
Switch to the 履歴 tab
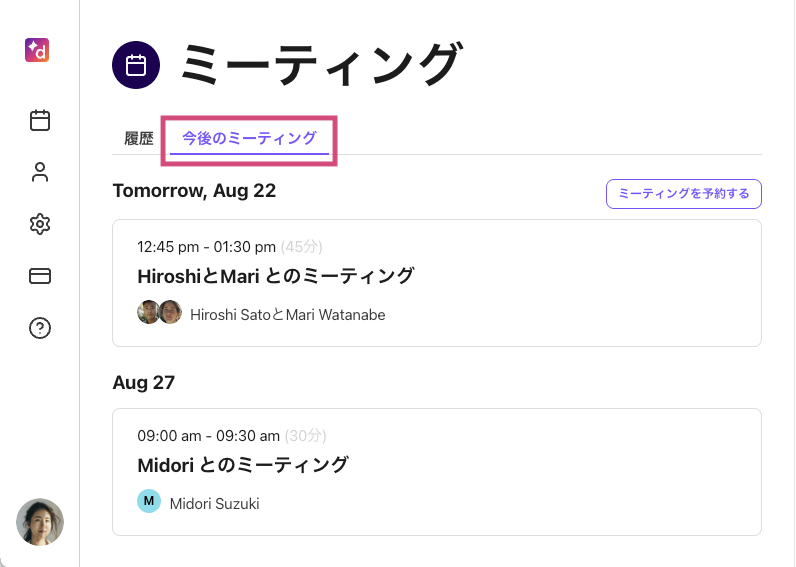[139, 139]
